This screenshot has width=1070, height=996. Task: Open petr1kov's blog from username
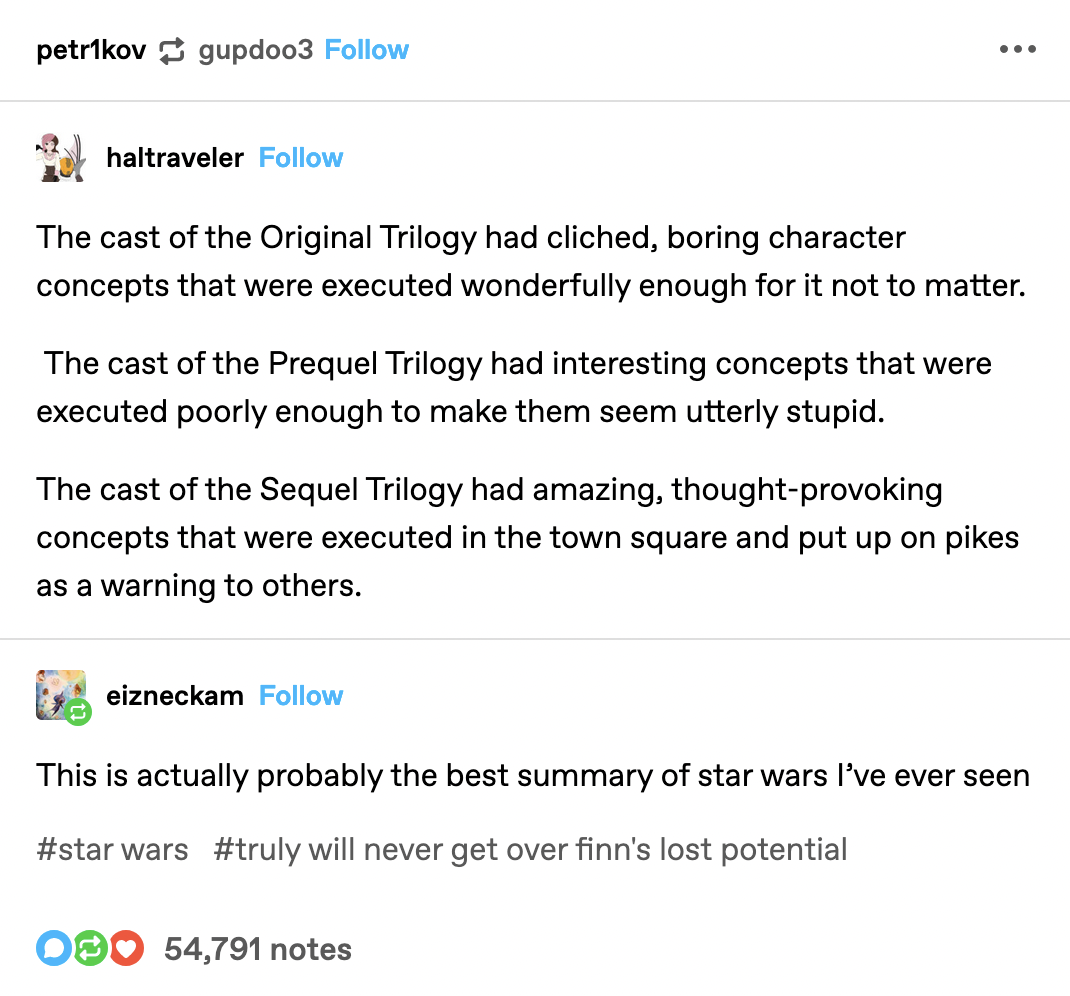click(x=91, y=50)
